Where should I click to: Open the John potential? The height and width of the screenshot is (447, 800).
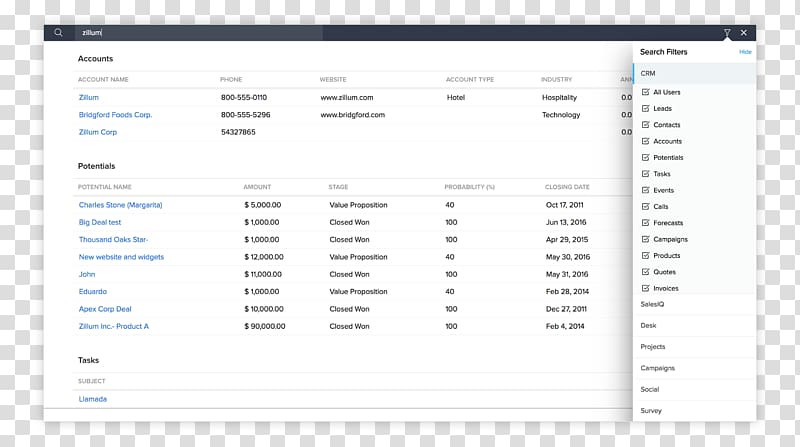(x=87, y=275)
